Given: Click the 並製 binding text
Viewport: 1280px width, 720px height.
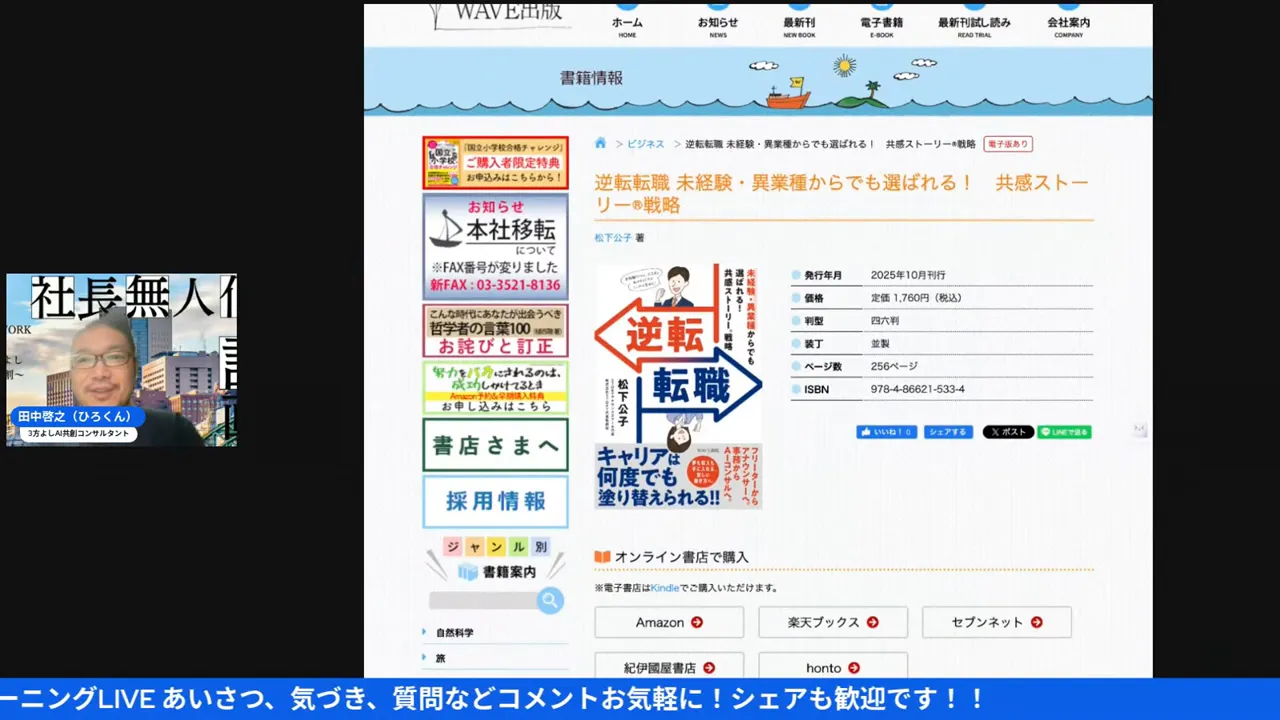Looking at the screenshot, I should click(881, 344).
